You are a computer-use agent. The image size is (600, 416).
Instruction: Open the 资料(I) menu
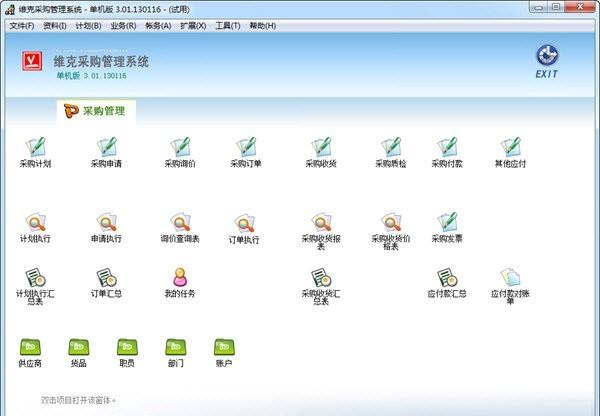click(x=55, y=26)
